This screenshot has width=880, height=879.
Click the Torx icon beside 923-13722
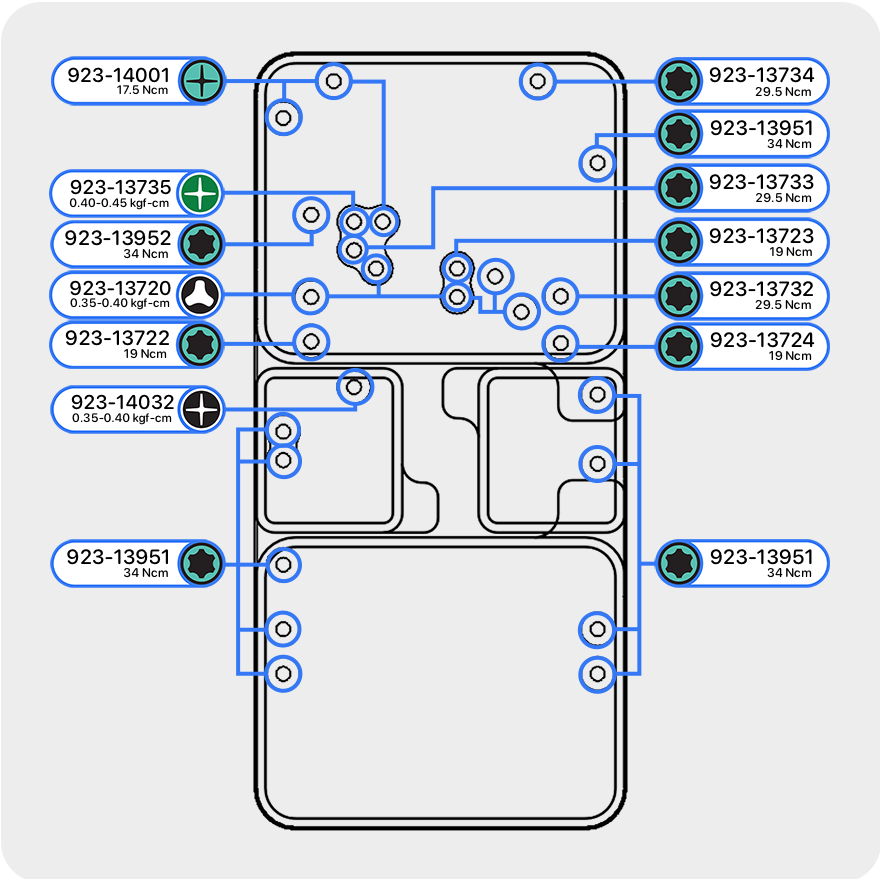[202, 345]
